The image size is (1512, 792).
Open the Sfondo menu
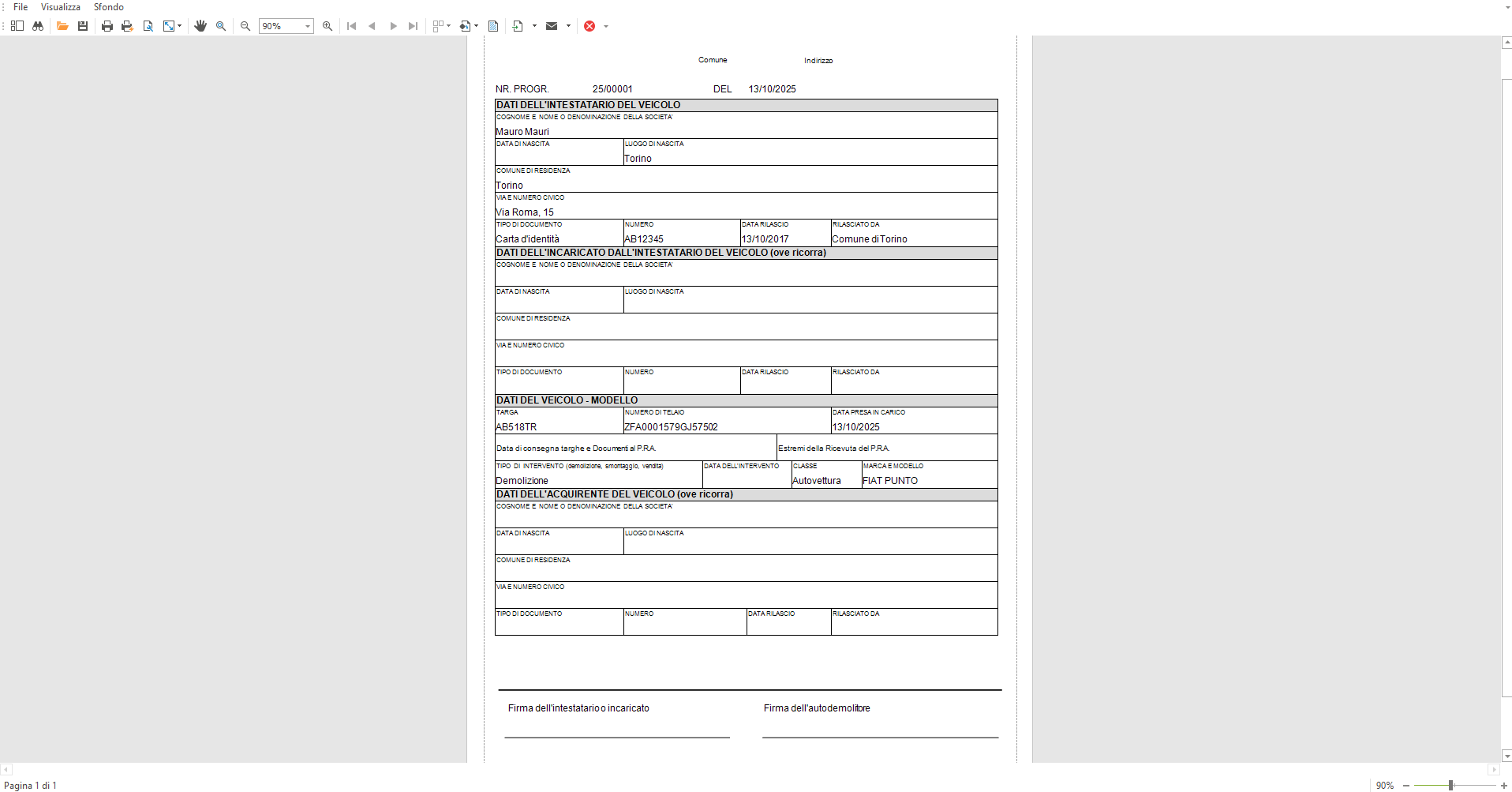[x=109, y=7]
